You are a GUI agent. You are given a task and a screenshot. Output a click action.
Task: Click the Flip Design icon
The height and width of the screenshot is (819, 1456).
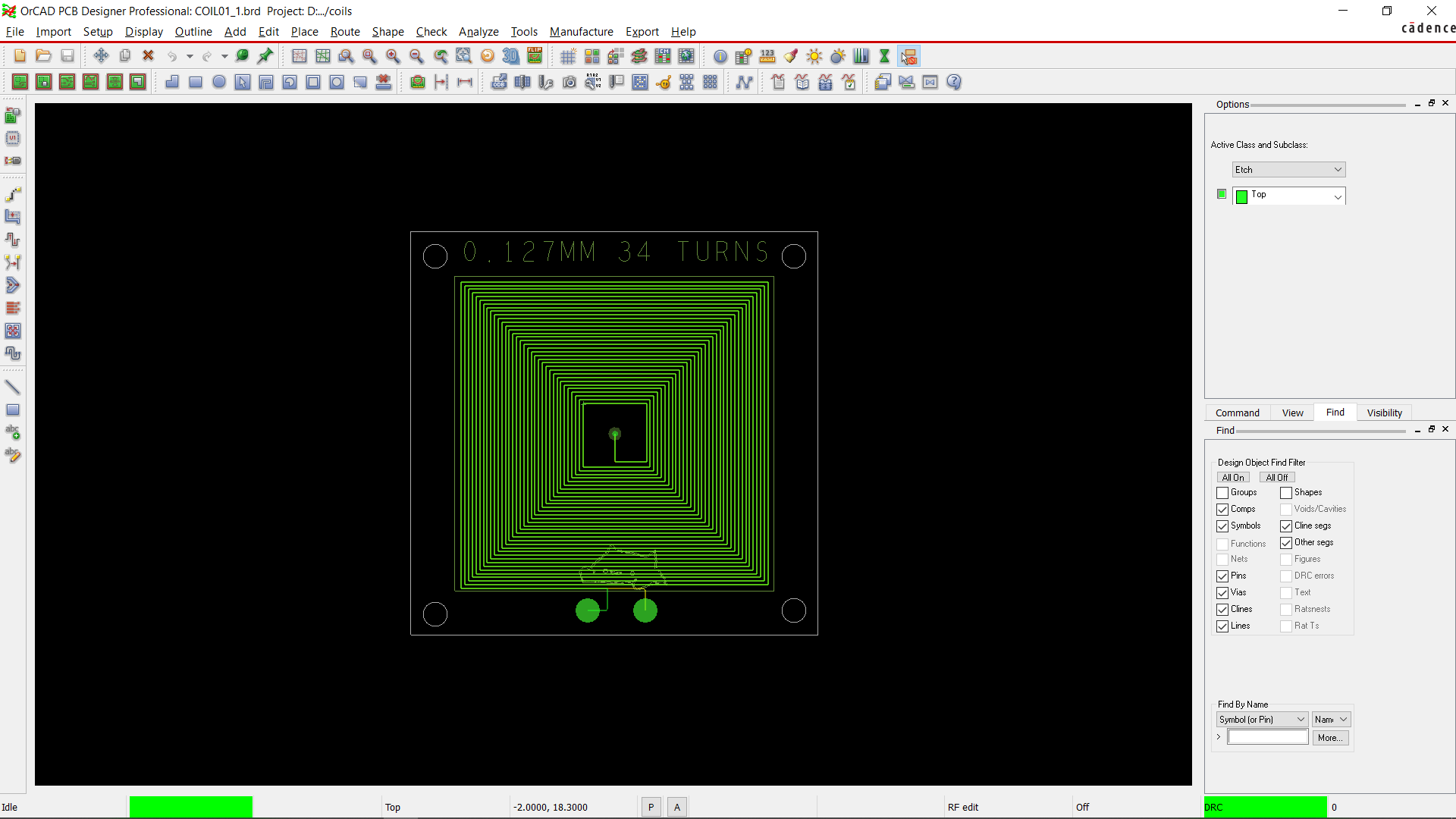tap(535, 56)
